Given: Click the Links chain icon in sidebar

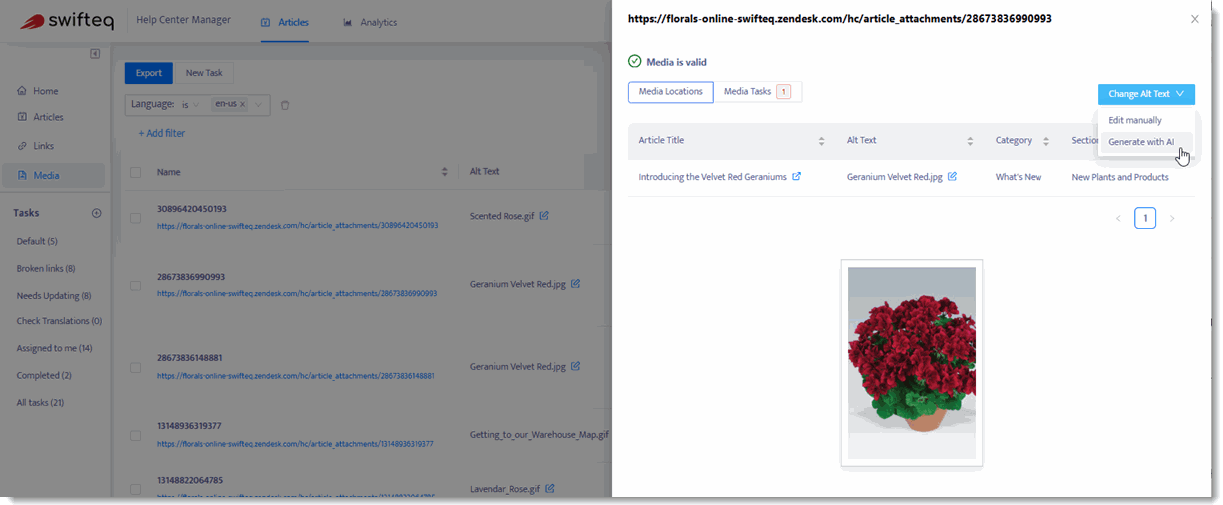Looking at the screenshot, I should [x=22, y=146].
